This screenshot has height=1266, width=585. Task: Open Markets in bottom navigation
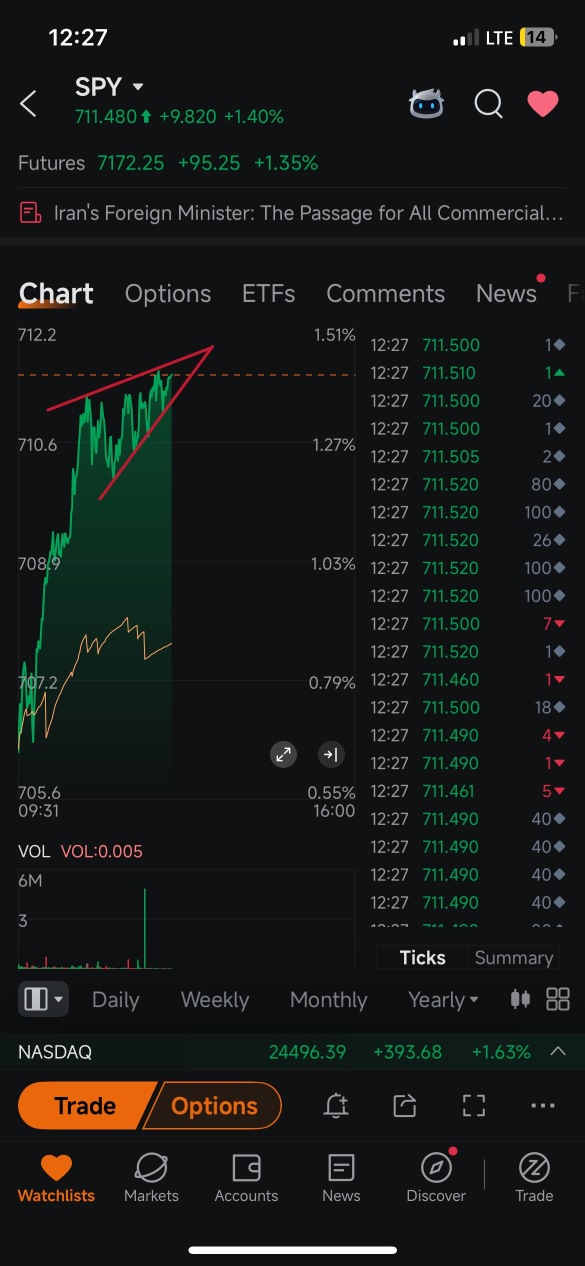coord(151,1178)
